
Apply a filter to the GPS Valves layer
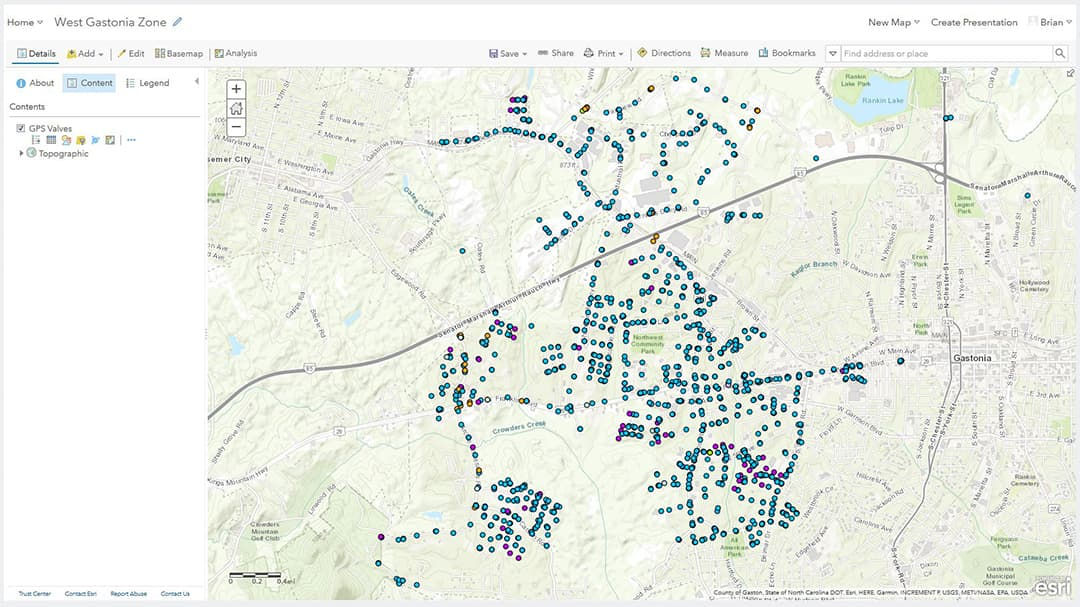(81, 139)
